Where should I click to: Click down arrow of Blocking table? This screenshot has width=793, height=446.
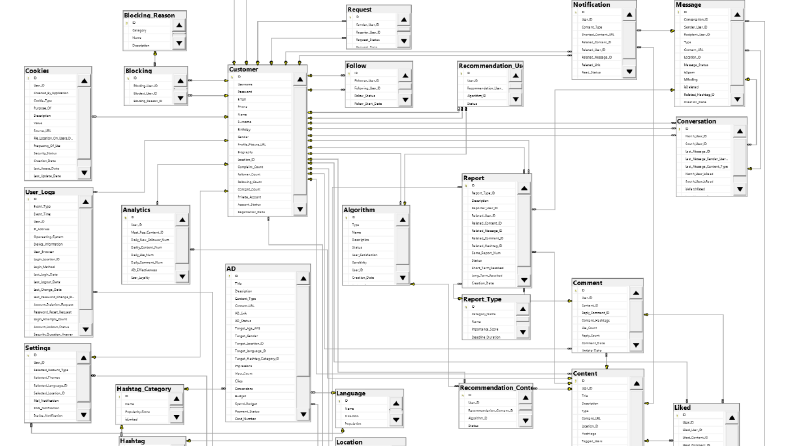pyautogui.click(x=181, y=98)
